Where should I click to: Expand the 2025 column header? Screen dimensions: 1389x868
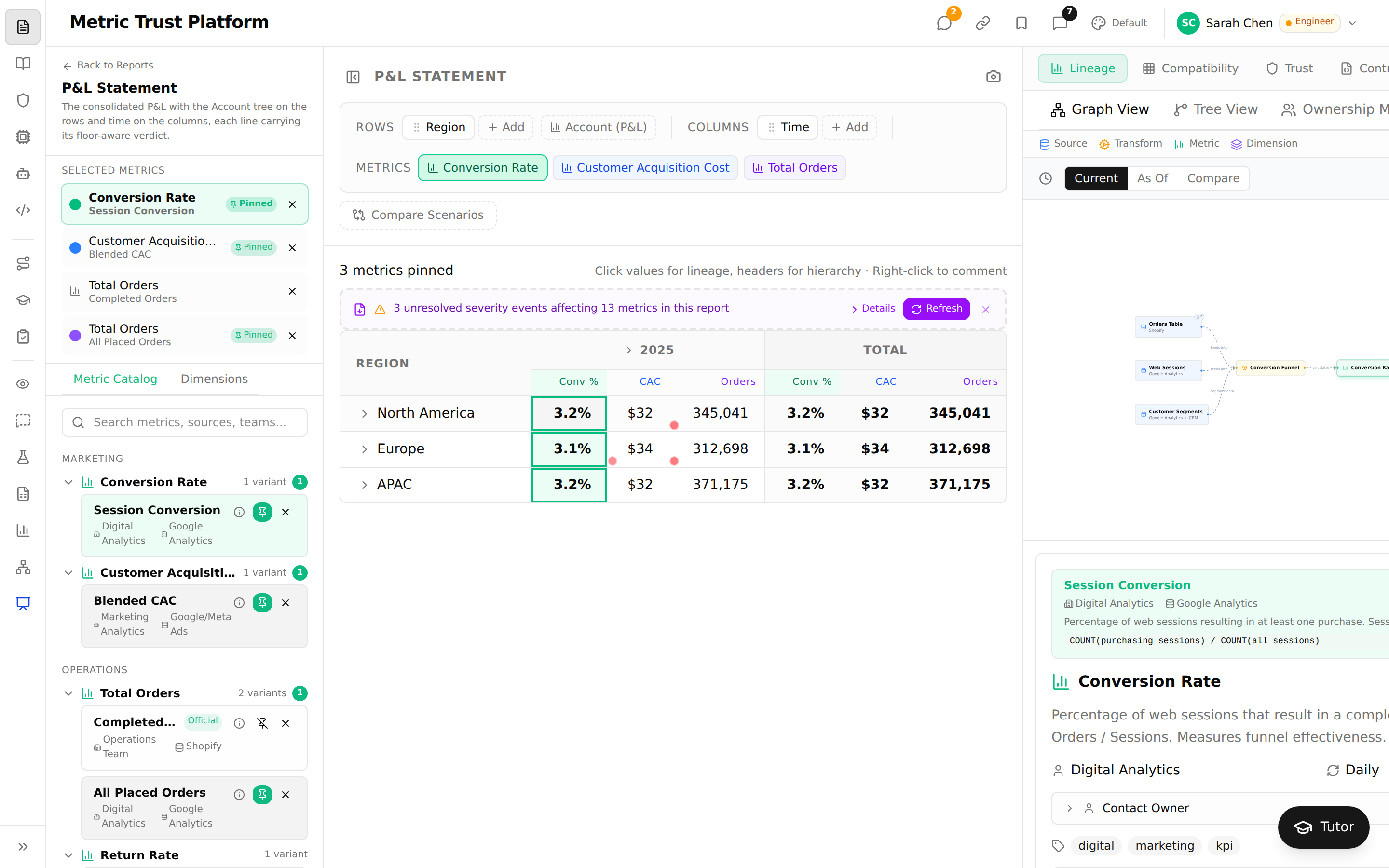pos(628,350)
